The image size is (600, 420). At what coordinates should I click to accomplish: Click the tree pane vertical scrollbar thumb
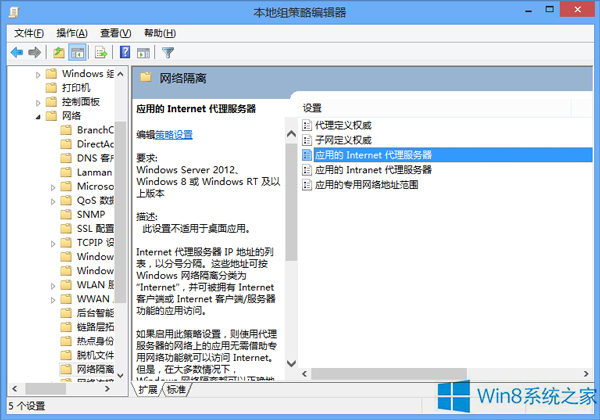point(121,212)
